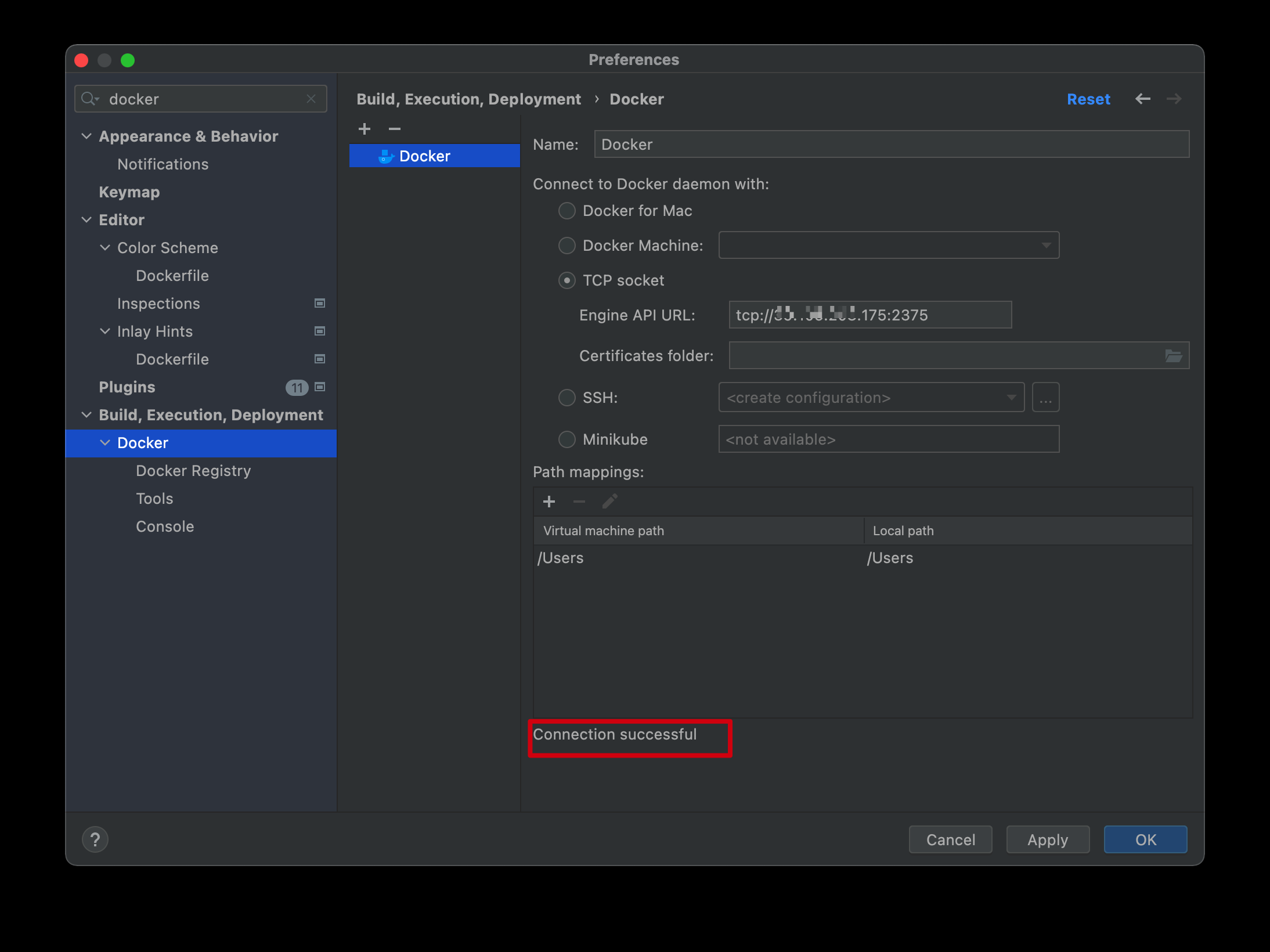Navigate back with the left arrow
This screenshot has height=952, width=1270.
(x=1142, y=99)
